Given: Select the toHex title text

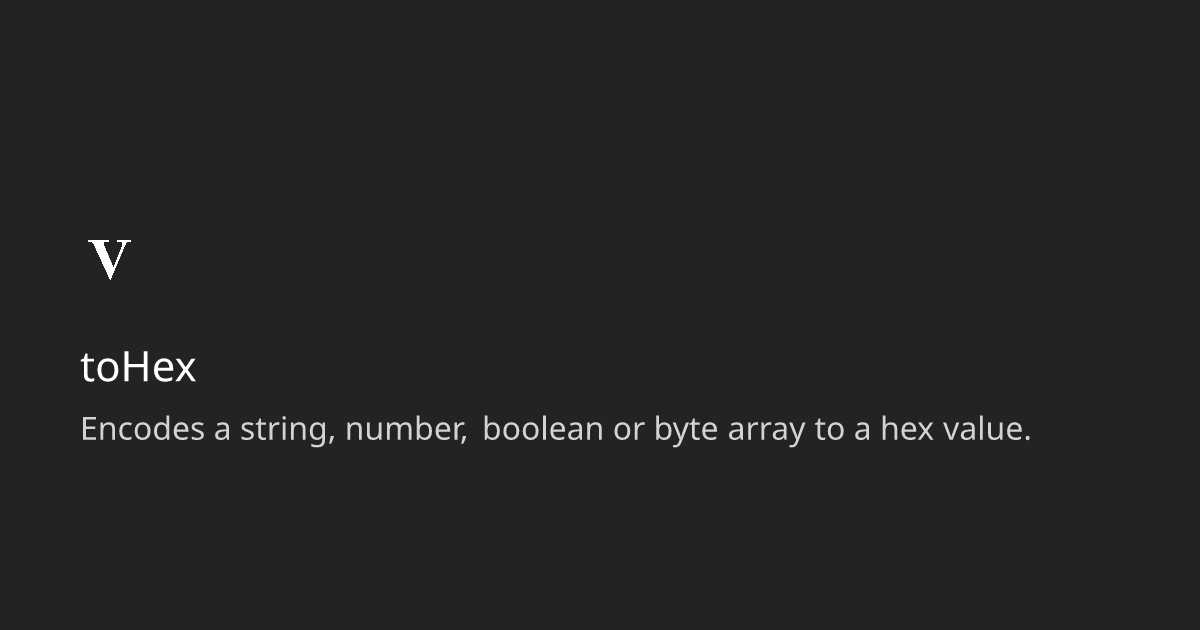Looking at the screenshot, I should click(138, 368).
